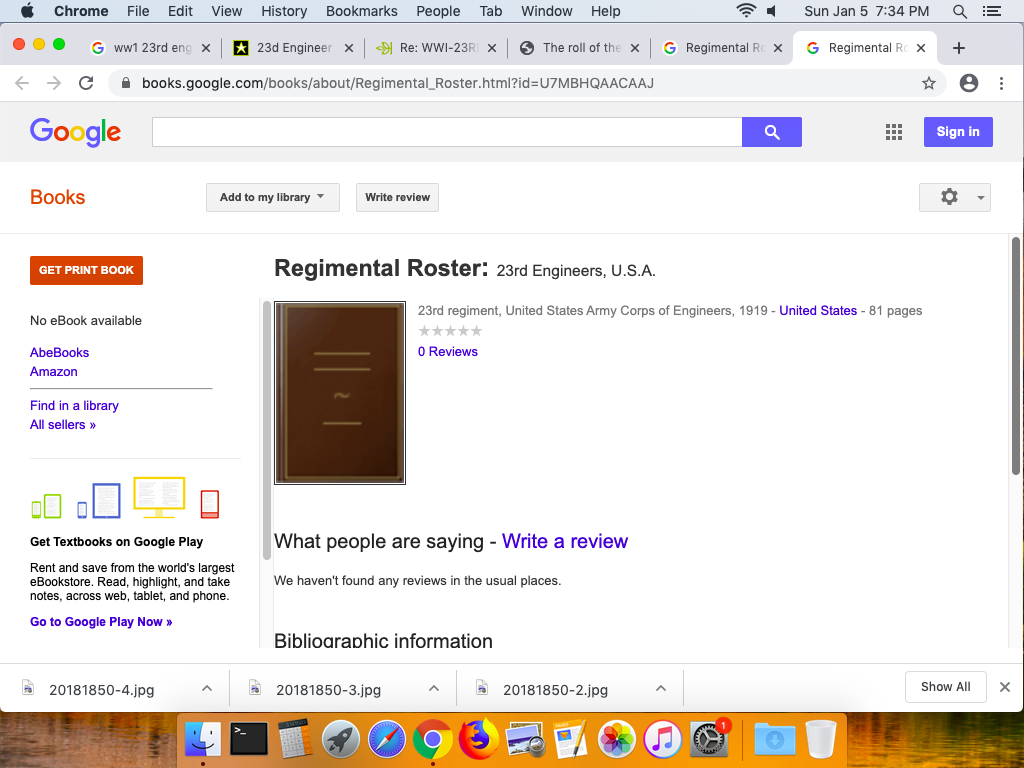Open the Chrome three-dot menu

(x=1001, y=83)
